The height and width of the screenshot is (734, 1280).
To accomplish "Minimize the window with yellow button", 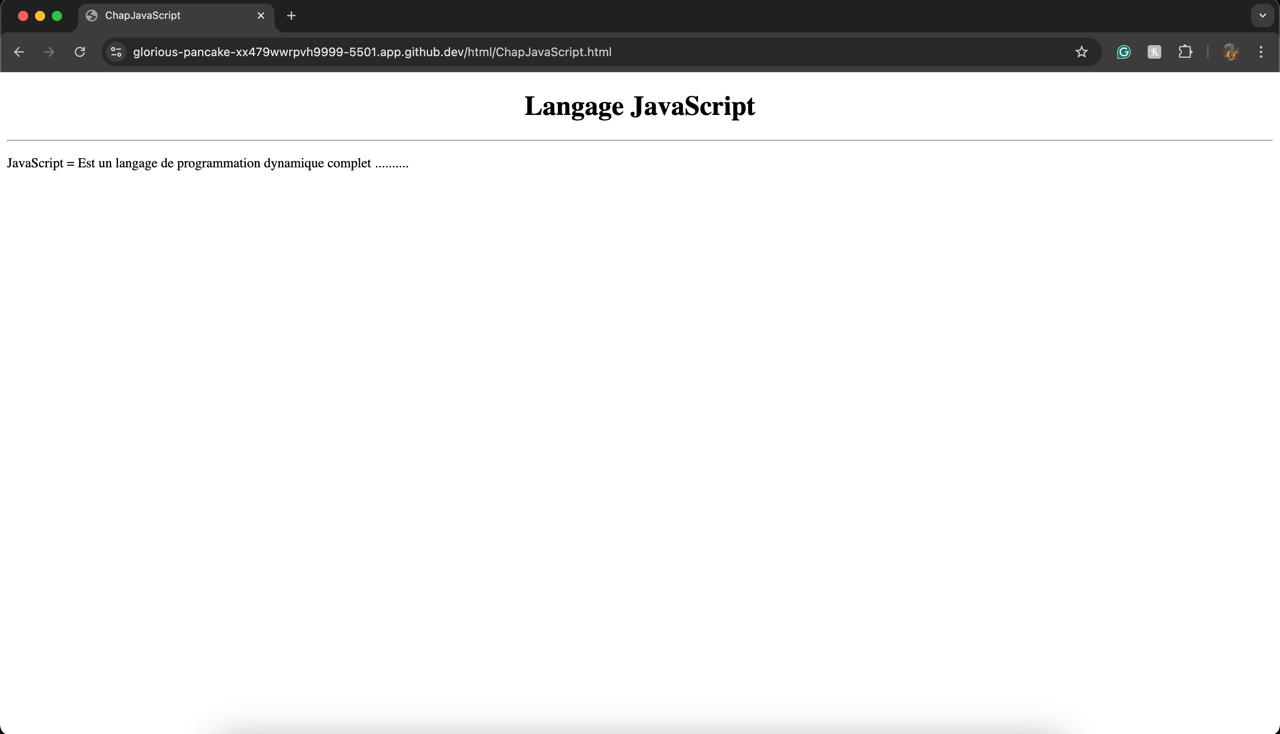I will click(40, 16).
